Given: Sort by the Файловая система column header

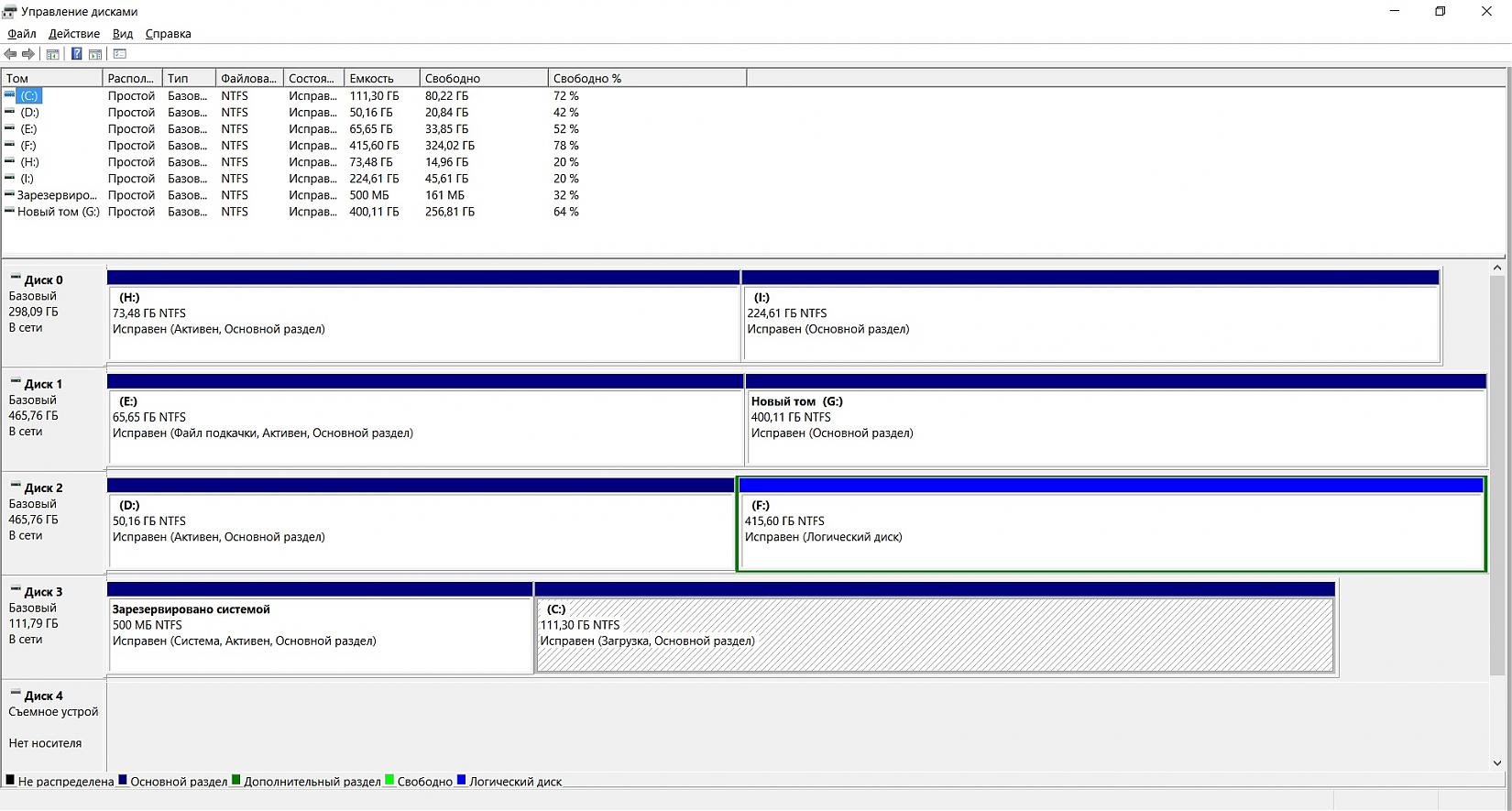Looking at the screenshot, I should pyautogui.click(x=250, y=78).
